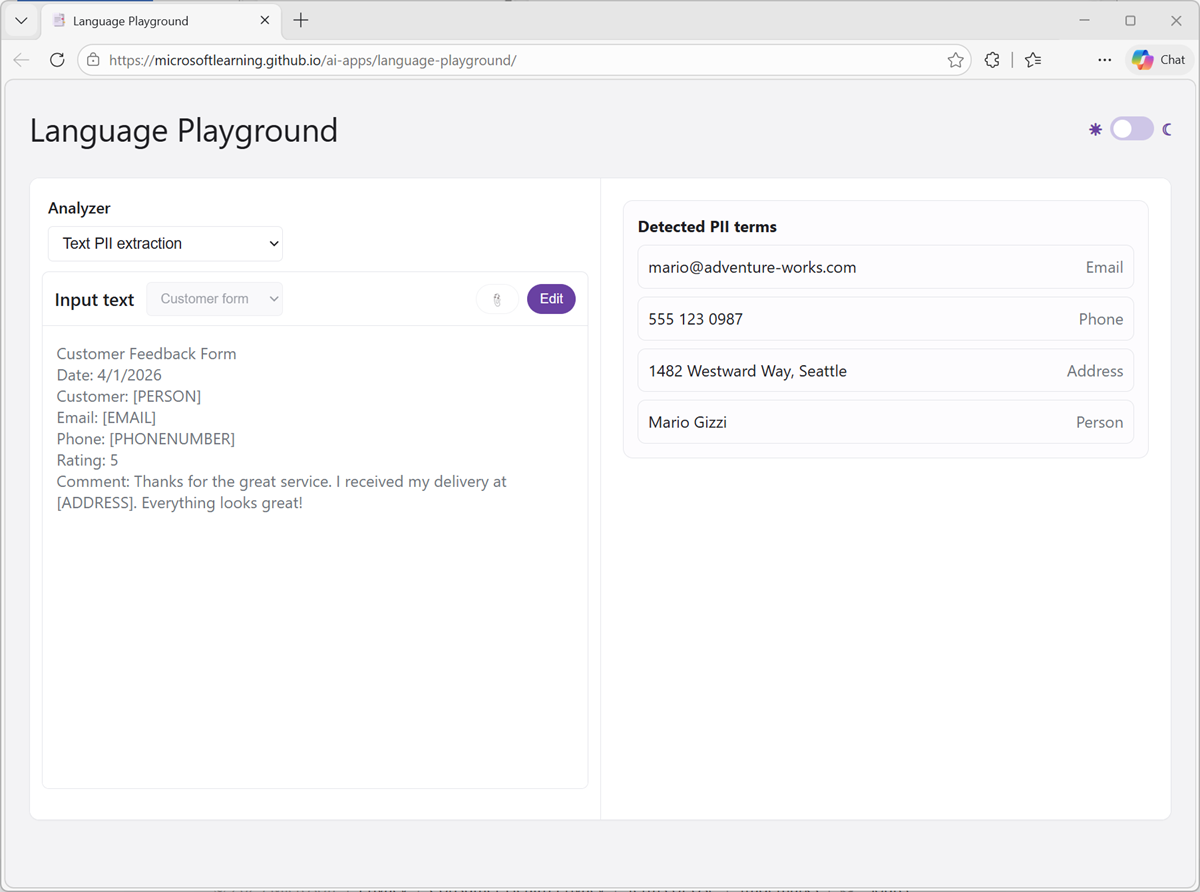Click the paperclip attachment icon
The height and width of the screenshot is (892, 1200).
click(x=497, y=299)
